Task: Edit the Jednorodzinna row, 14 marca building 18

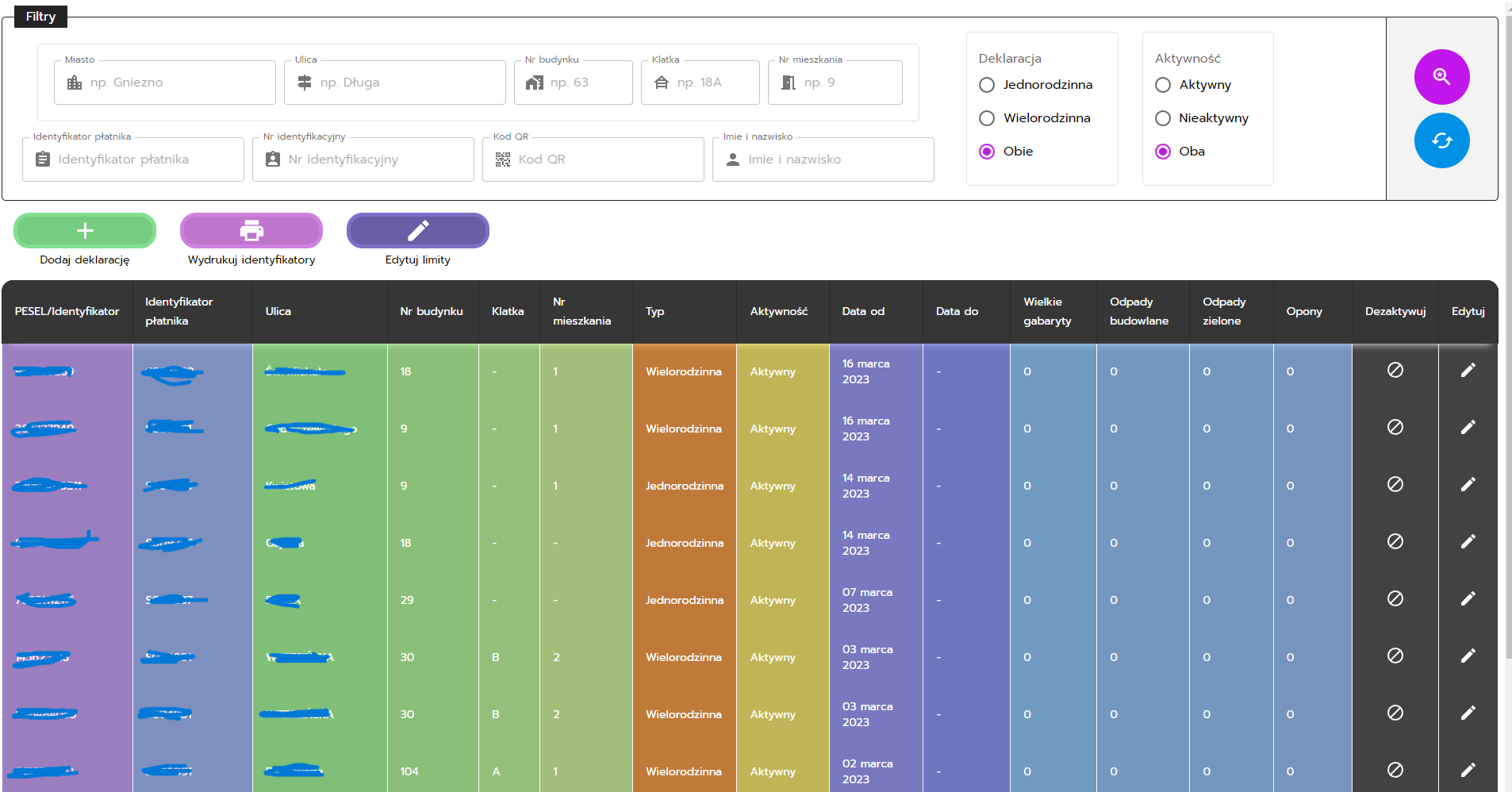Action: click(1468, 541)
